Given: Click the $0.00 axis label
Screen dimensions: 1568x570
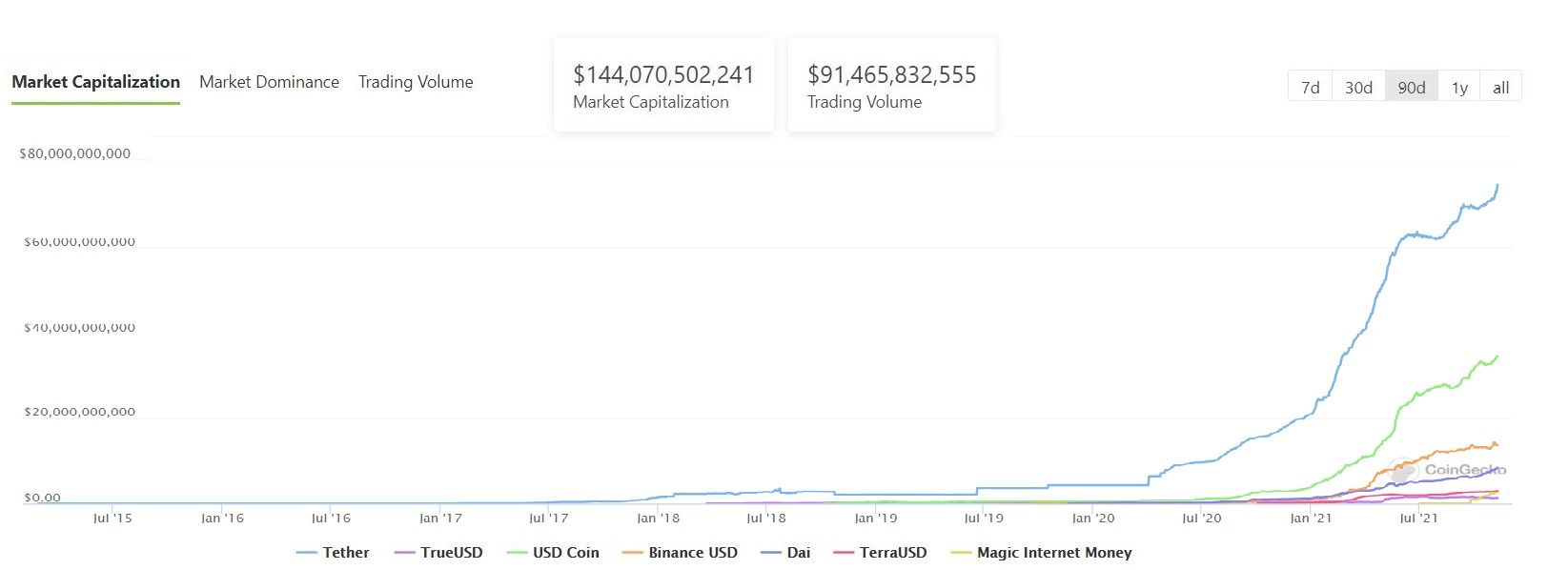Looking at the screenshot, I should 42,498.
